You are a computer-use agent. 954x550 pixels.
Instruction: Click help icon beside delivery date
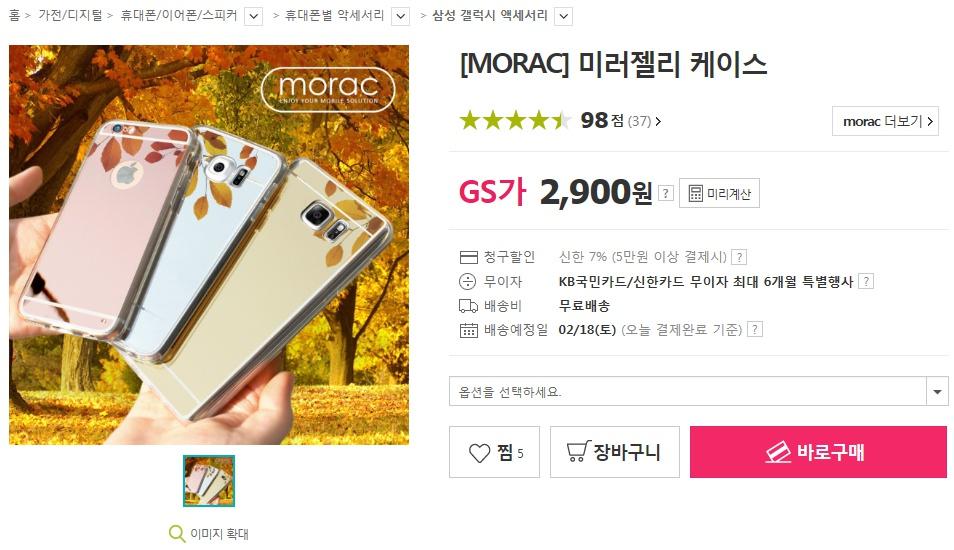755,329
